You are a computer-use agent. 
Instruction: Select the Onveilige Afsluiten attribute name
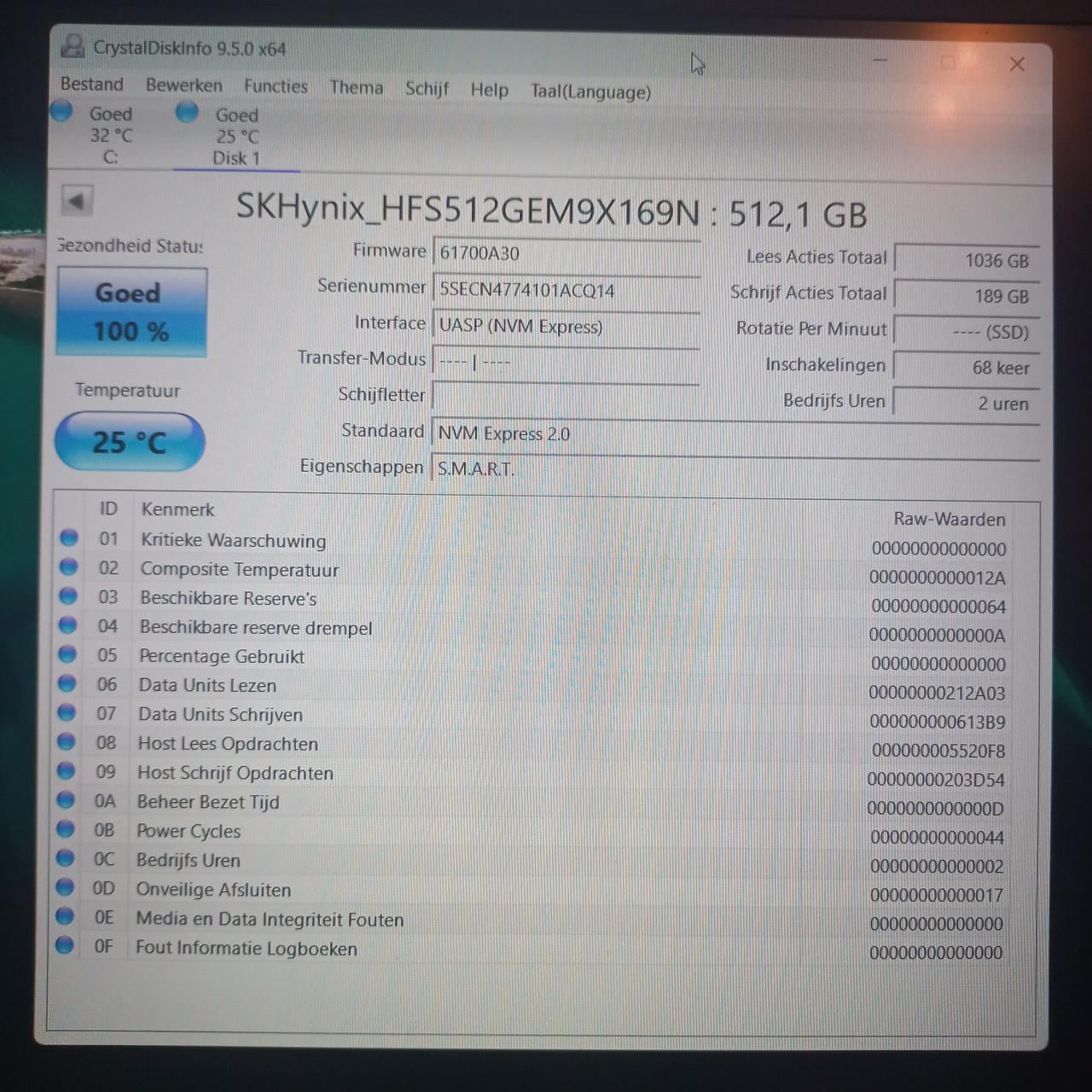[x=213, y=890]
